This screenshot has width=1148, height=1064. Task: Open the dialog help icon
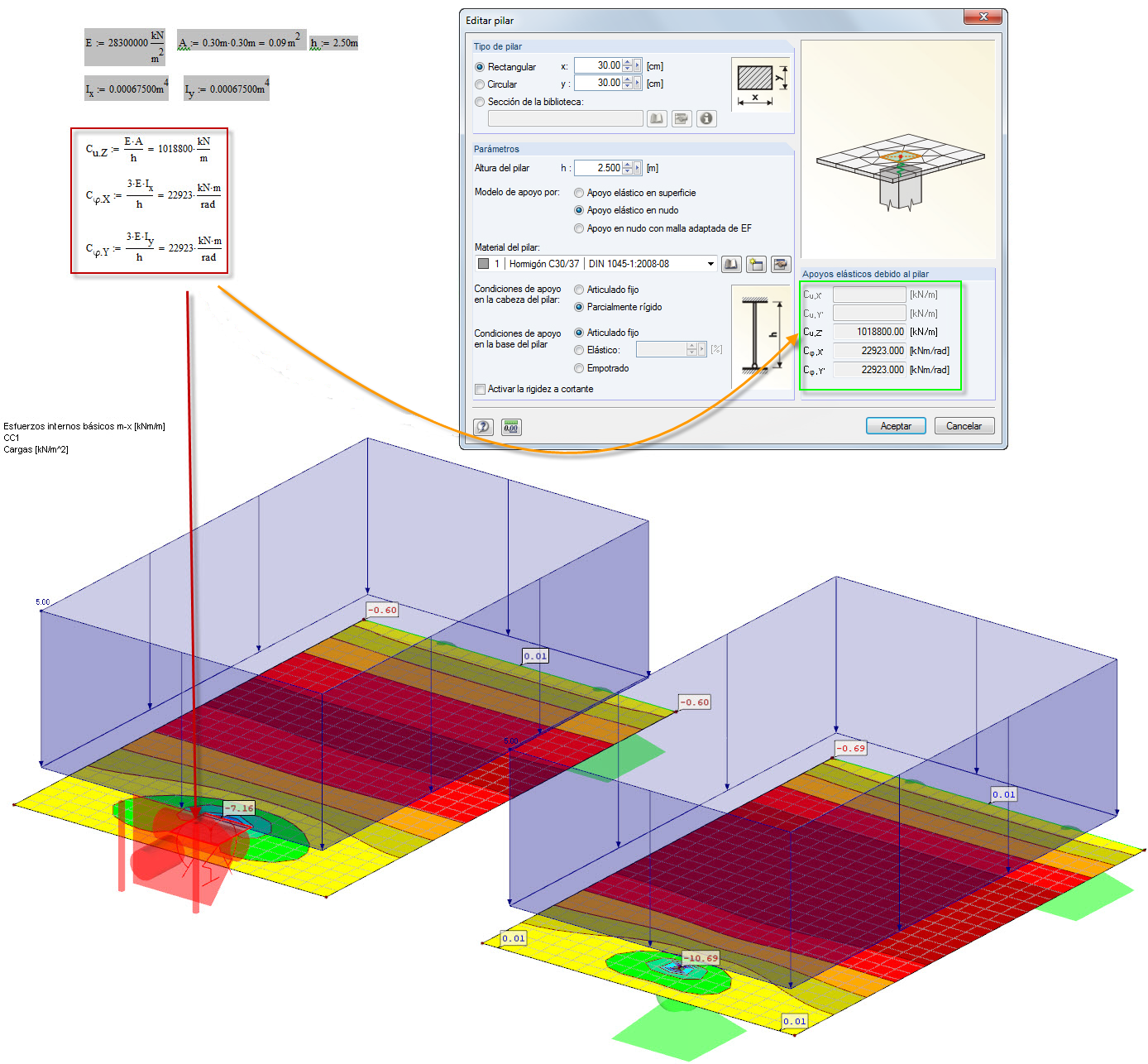click(484, 427)
